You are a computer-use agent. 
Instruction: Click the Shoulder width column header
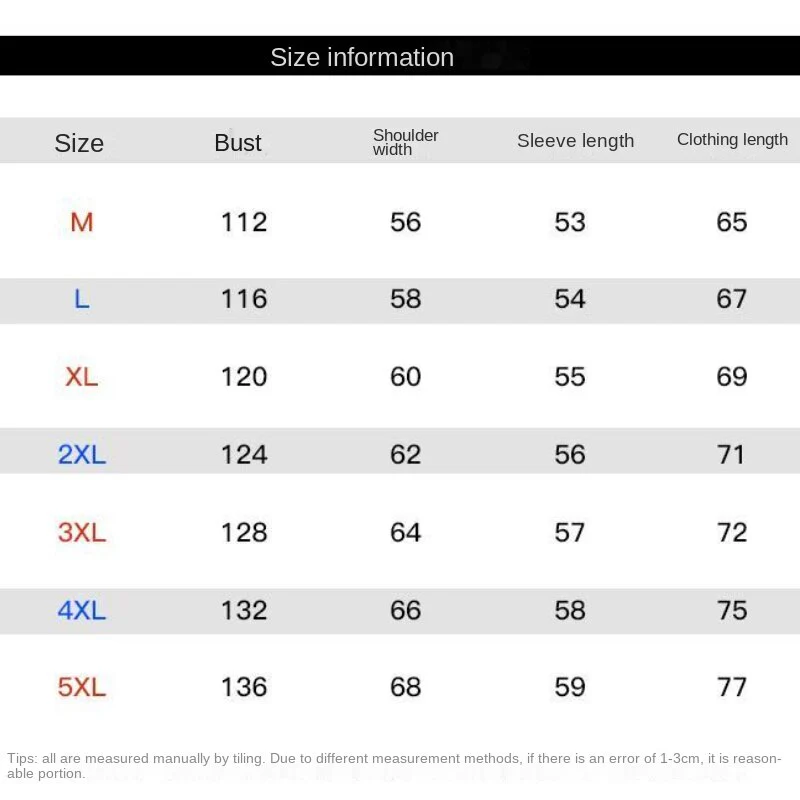406,142
